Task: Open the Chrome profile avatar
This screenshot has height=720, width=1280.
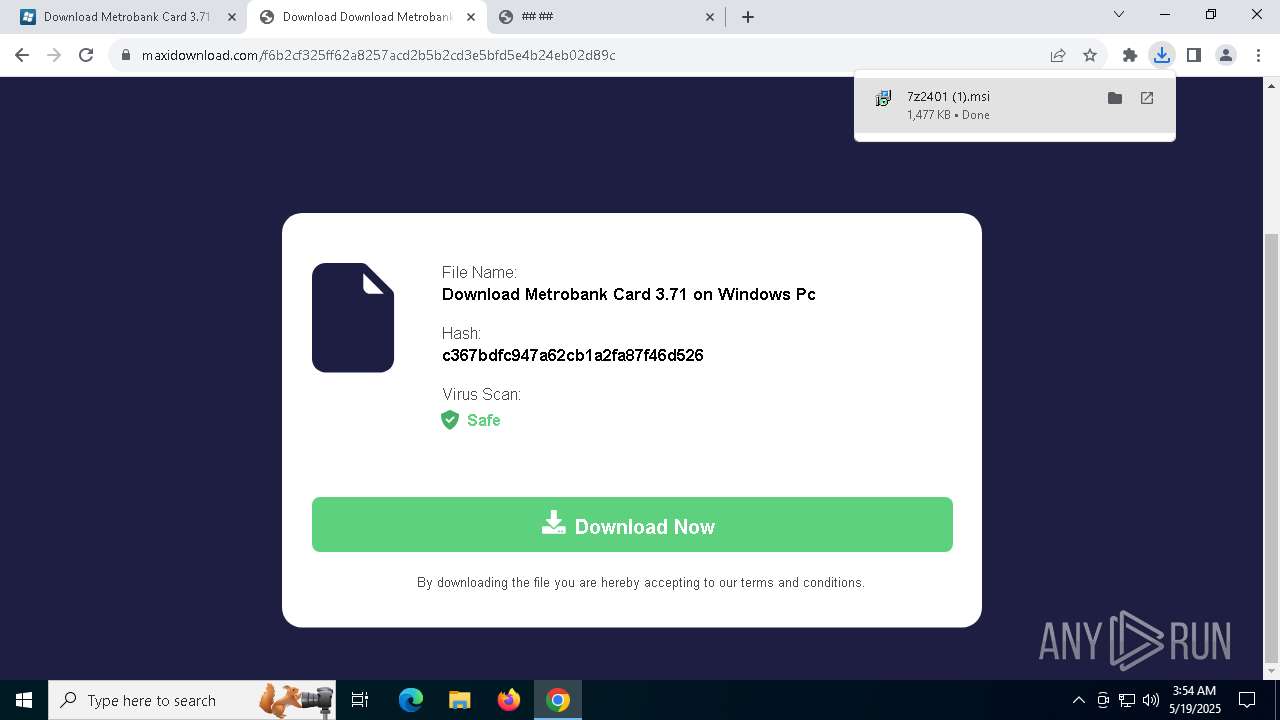Action: [1226, 55]
